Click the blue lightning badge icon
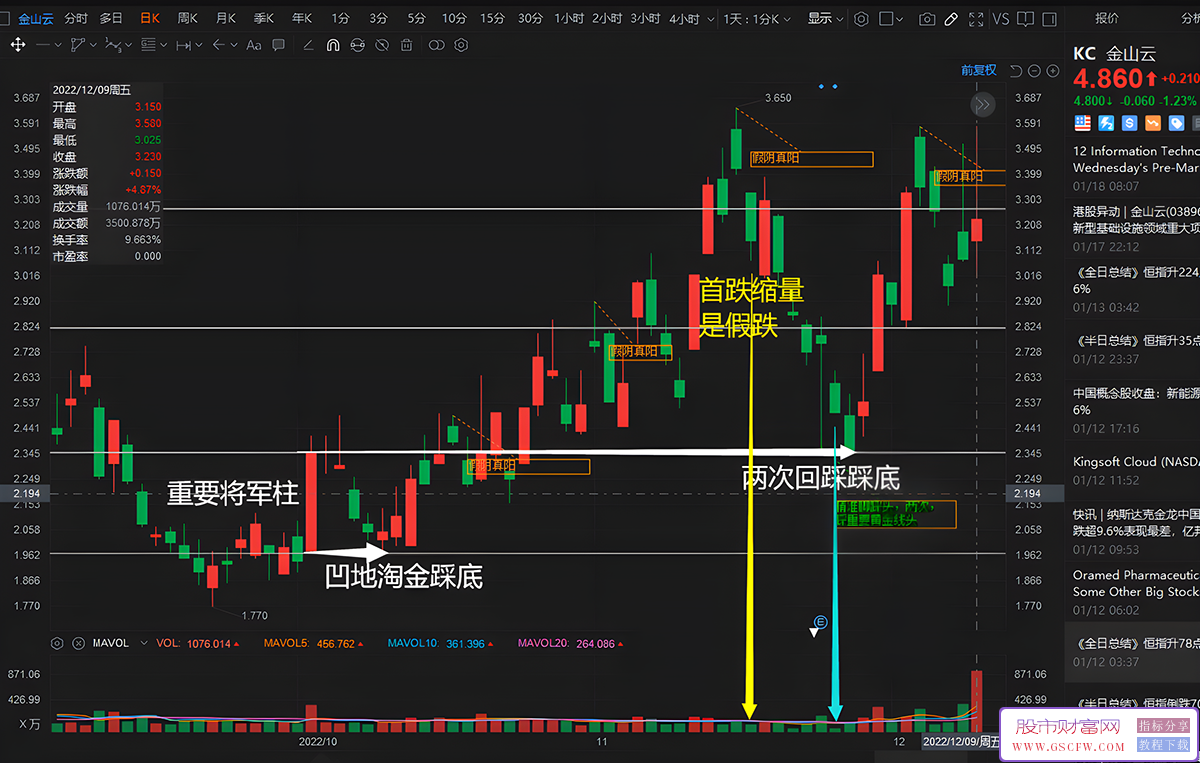 coord(1106,122)
